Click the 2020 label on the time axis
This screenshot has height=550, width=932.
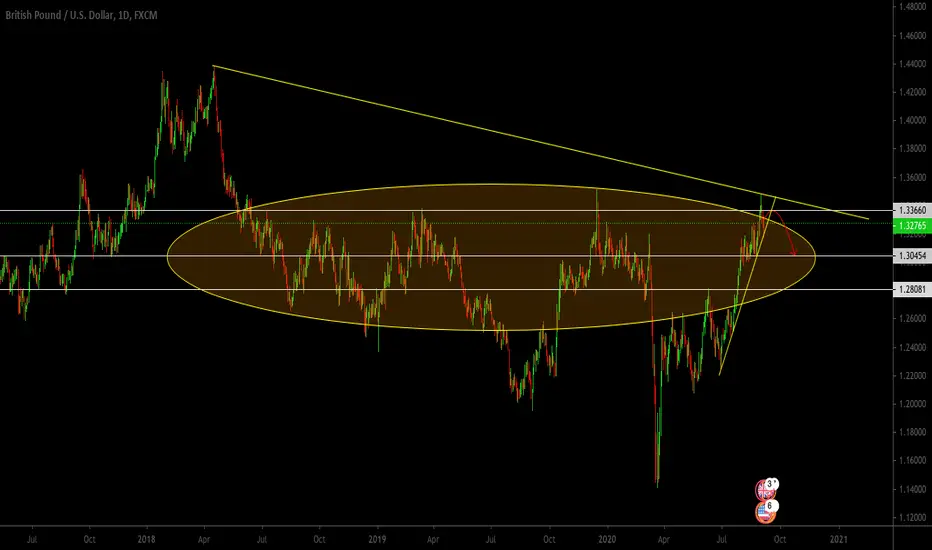[x=607, y=539]
